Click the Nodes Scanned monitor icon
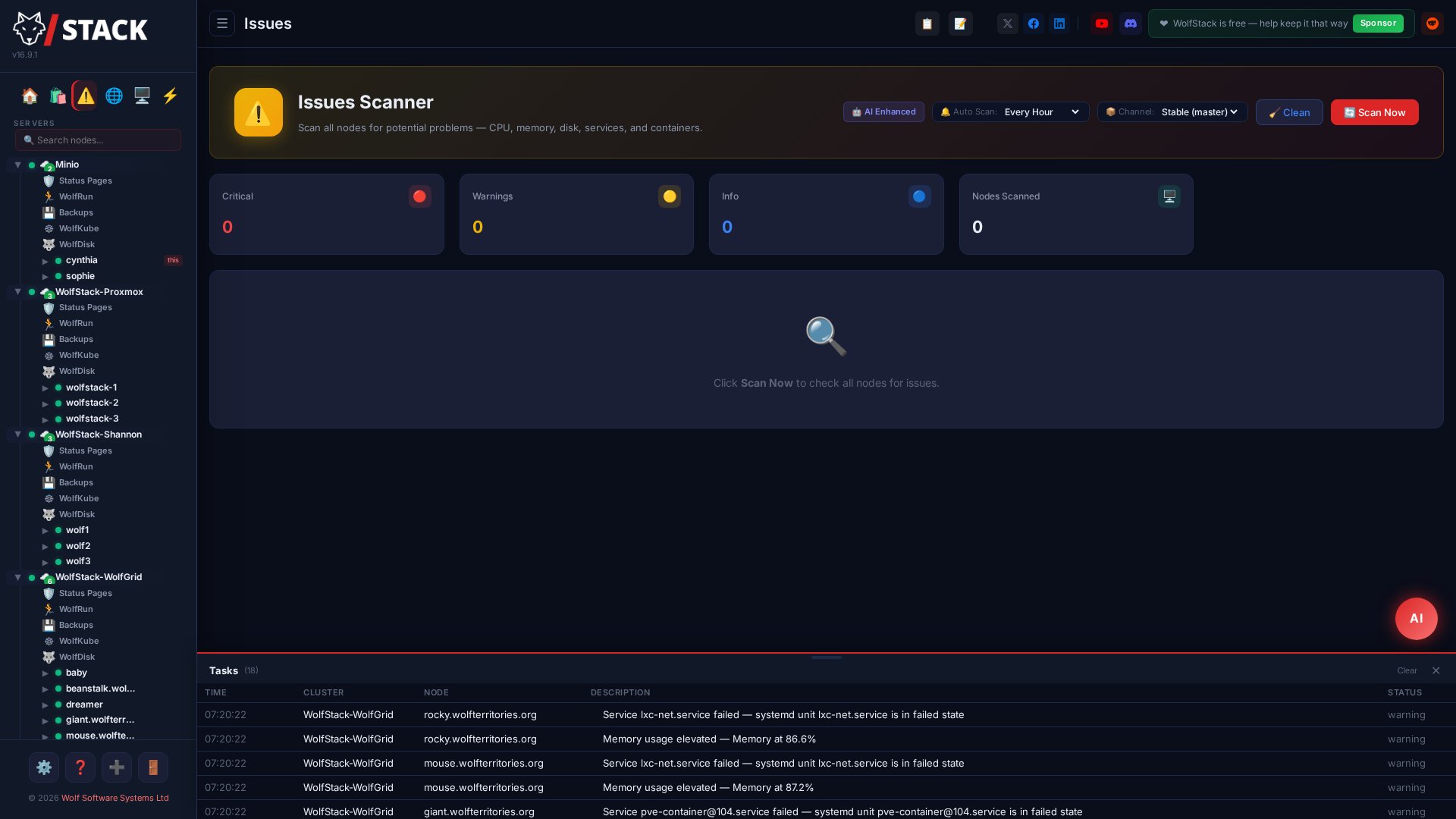The width and height of the screenshot is (1456, 819). pos(1169,196)
